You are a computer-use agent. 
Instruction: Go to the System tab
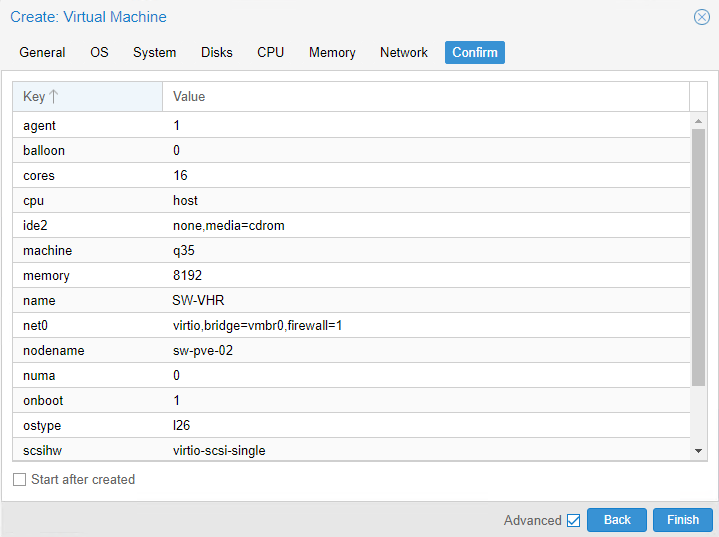[155, 52]
